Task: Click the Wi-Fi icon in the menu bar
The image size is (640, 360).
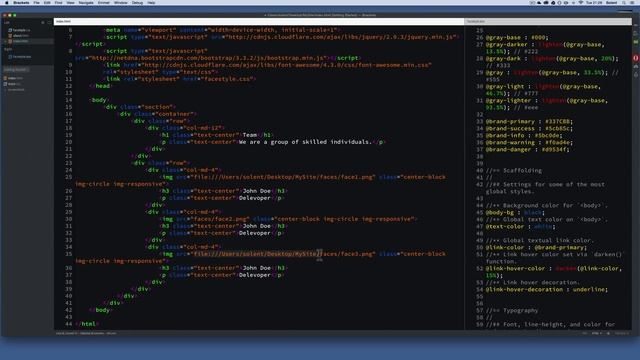Action: pyautogui.click(x=580, y=3)
